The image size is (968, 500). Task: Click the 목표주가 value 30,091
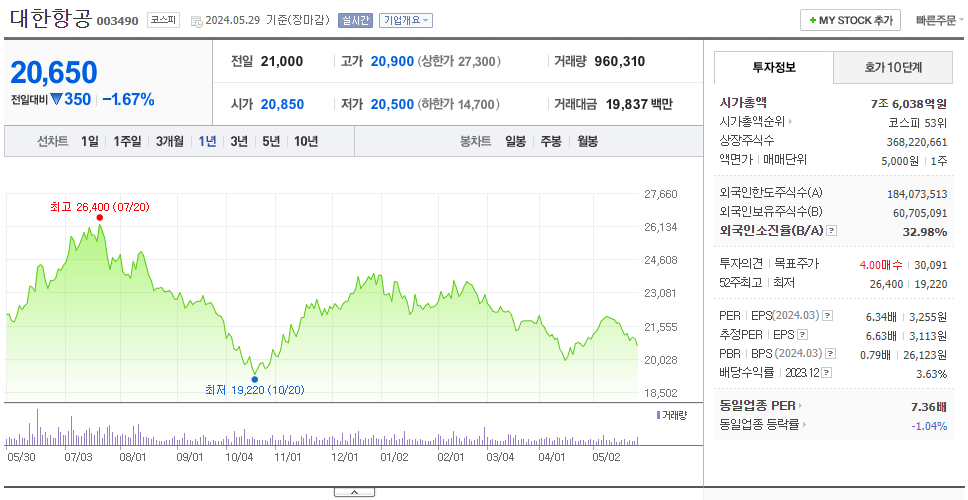pos(931,264)
